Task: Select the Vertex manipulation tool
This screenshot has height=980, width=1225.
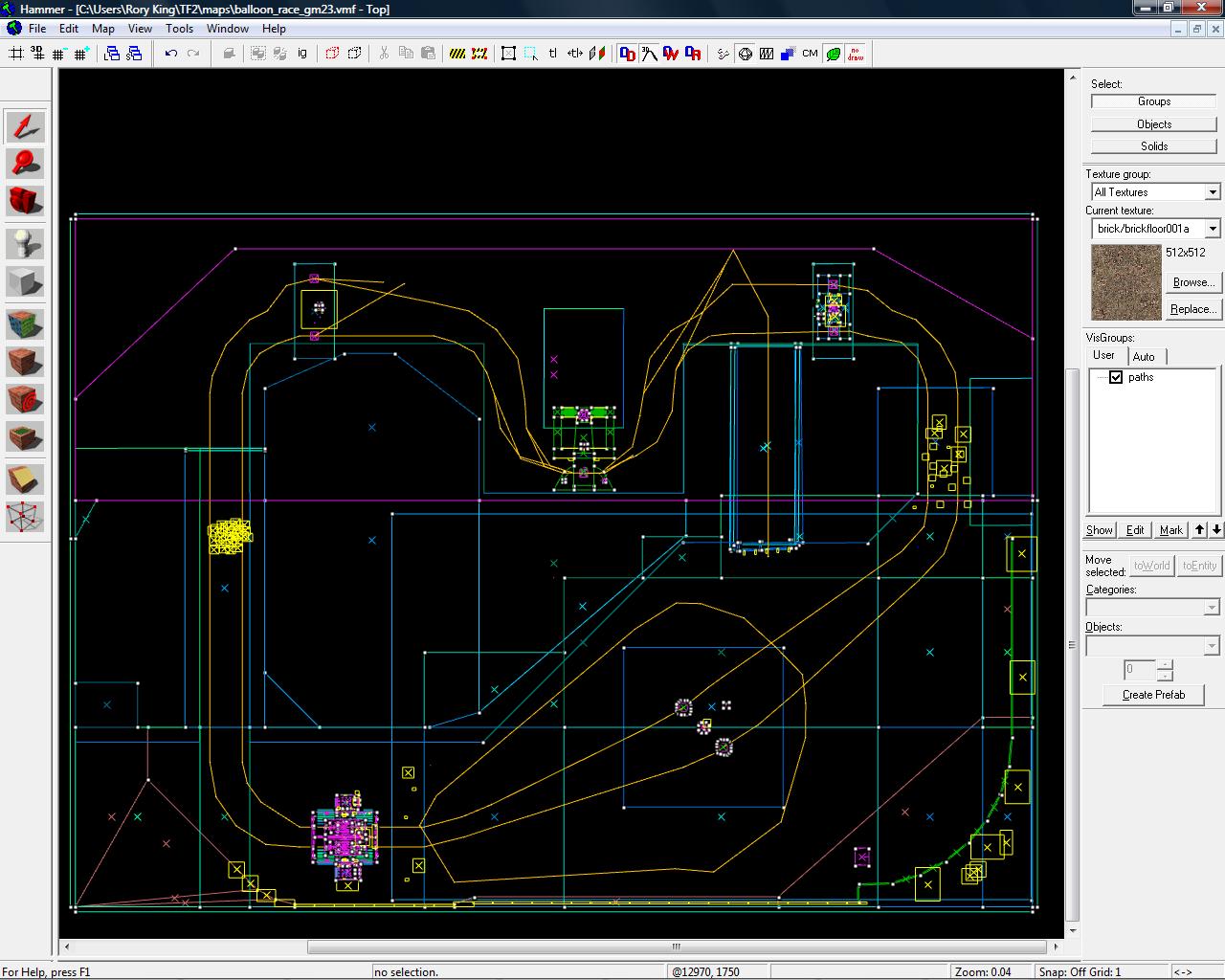Action: 25,517
